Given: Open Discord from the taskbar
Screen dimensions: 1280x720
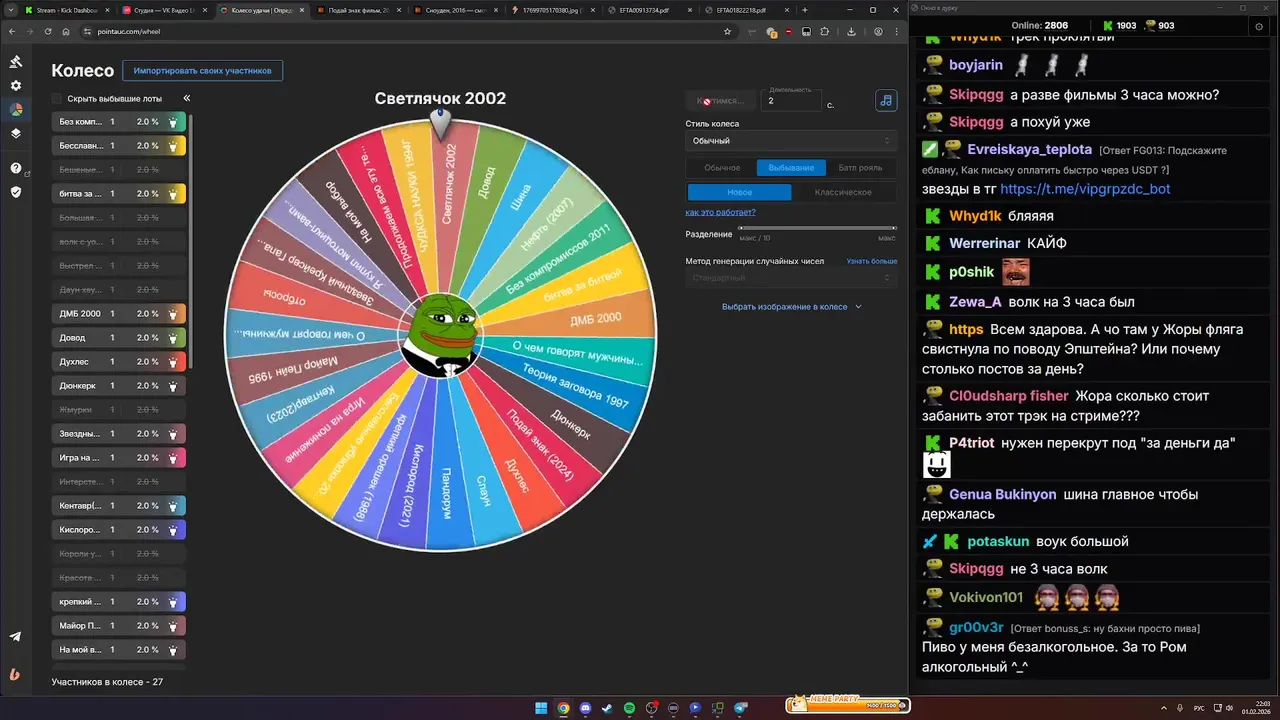Looking at the screenshot, I should tap(585, 708).
